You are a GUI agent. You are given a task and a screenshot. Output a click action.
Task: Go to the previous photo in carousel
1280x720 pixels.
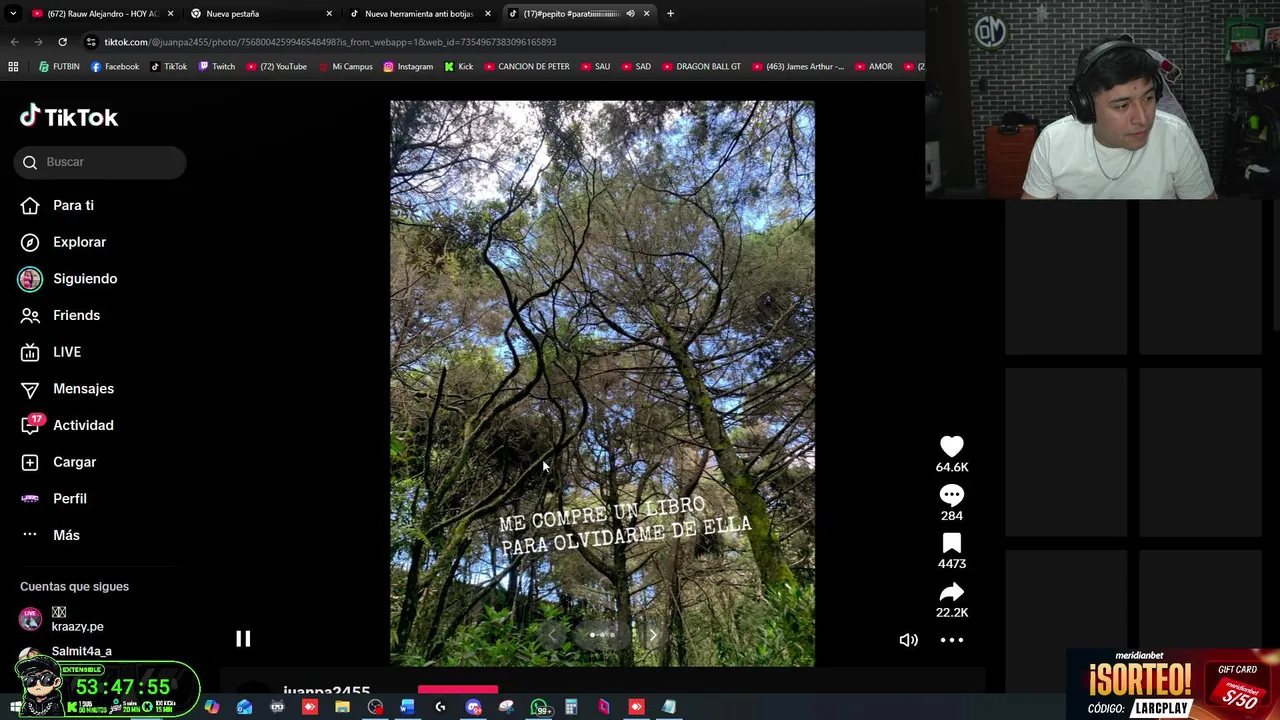[x=551, y=634]
